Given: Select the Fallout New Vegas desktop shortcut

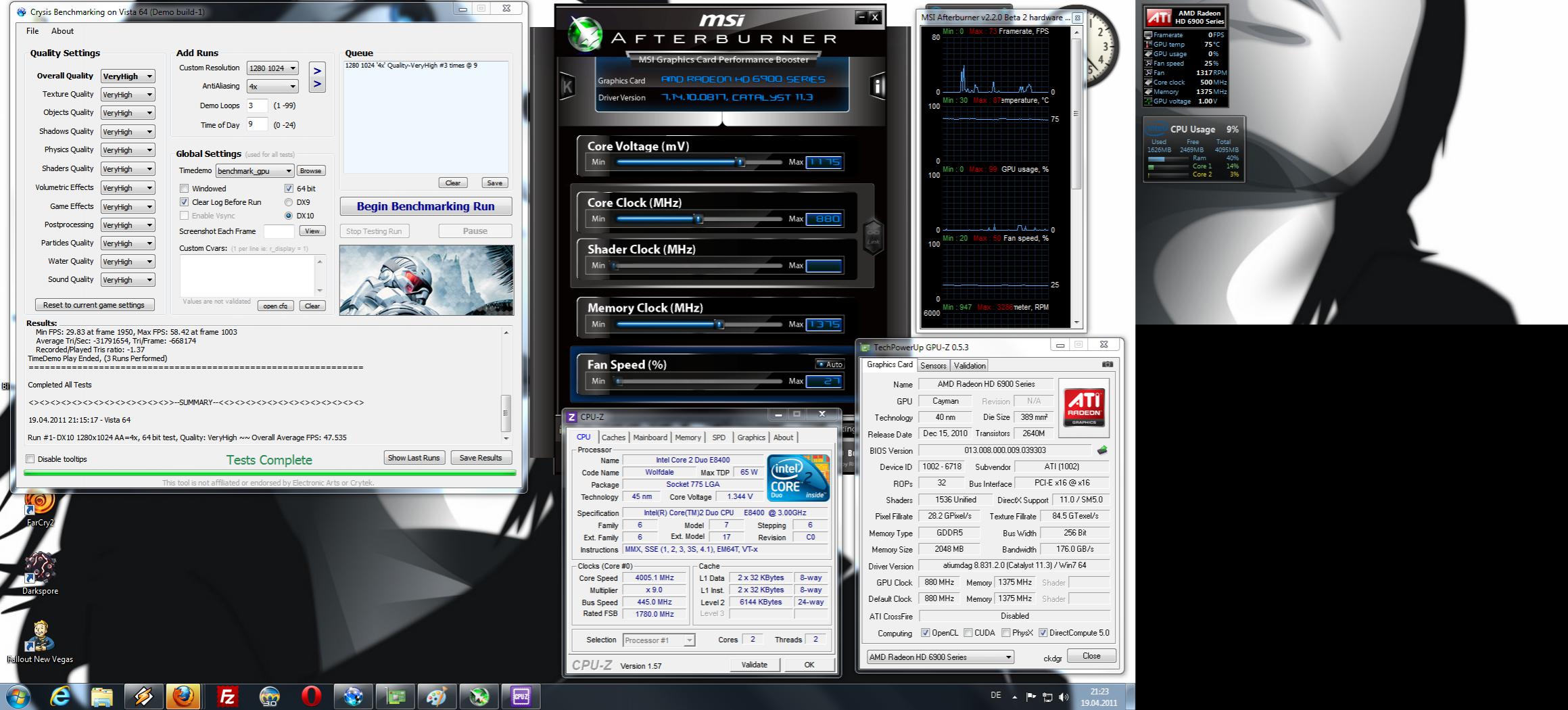Looking at the screenshot, I should (x=40, y=642).
